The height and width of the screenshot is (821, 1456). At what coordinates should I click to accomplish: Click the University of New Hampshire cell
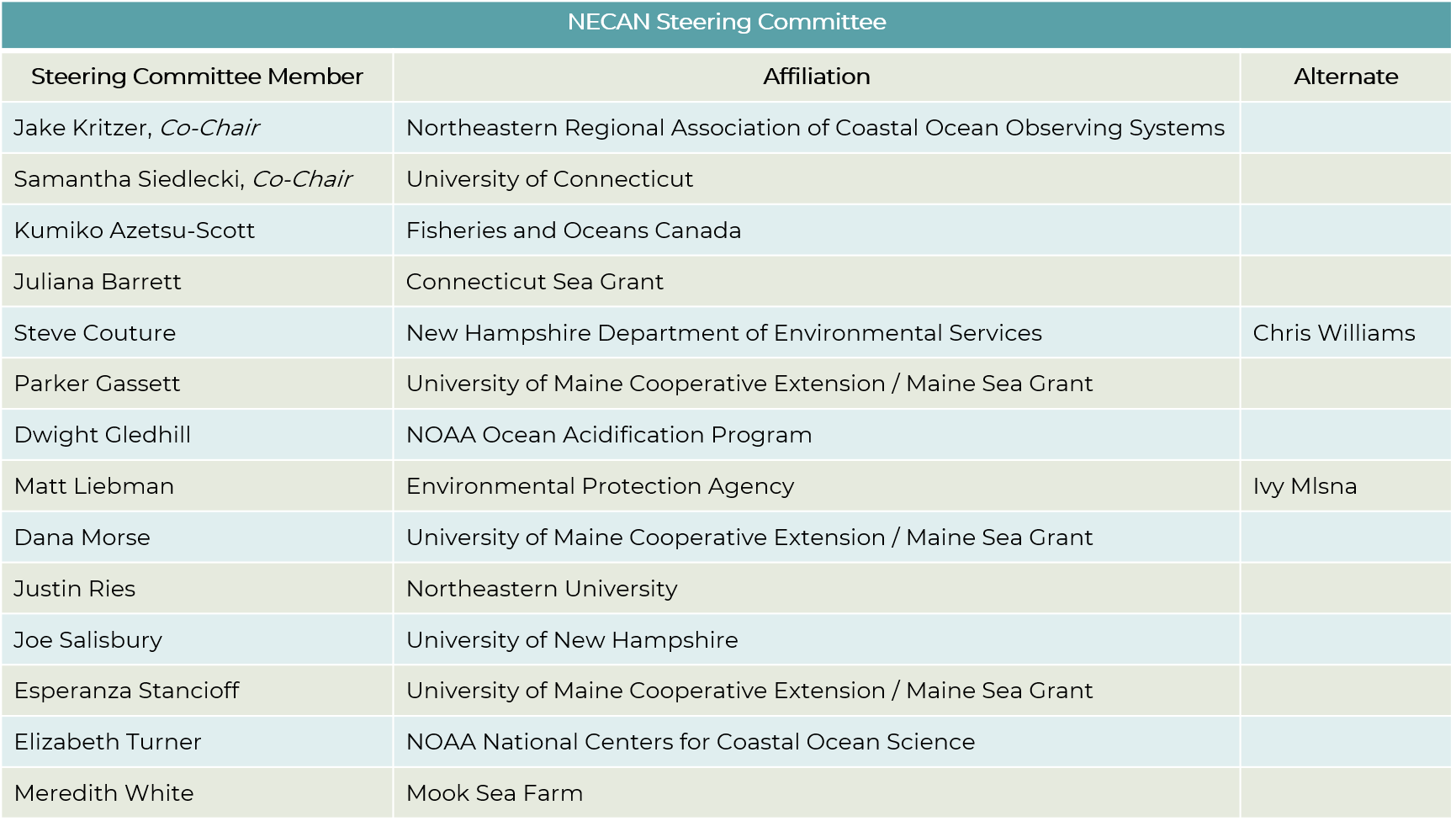click(x=816, y=640)
